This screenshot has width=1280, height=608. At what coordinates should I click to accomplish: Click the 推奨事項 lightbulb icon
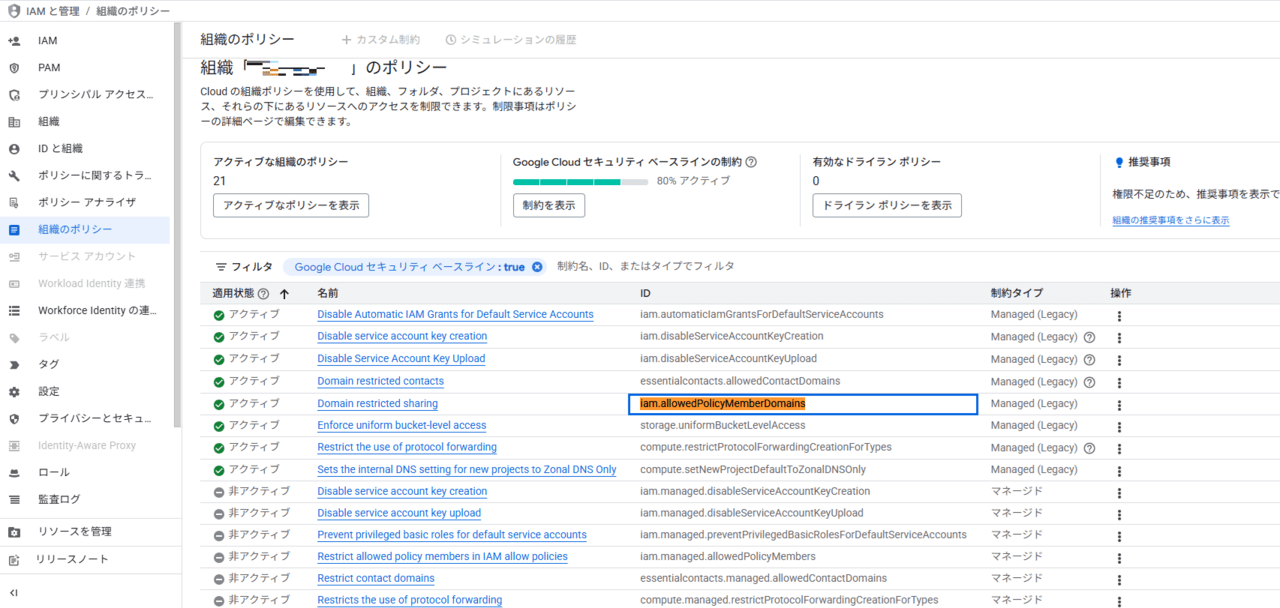point(1119,162)
